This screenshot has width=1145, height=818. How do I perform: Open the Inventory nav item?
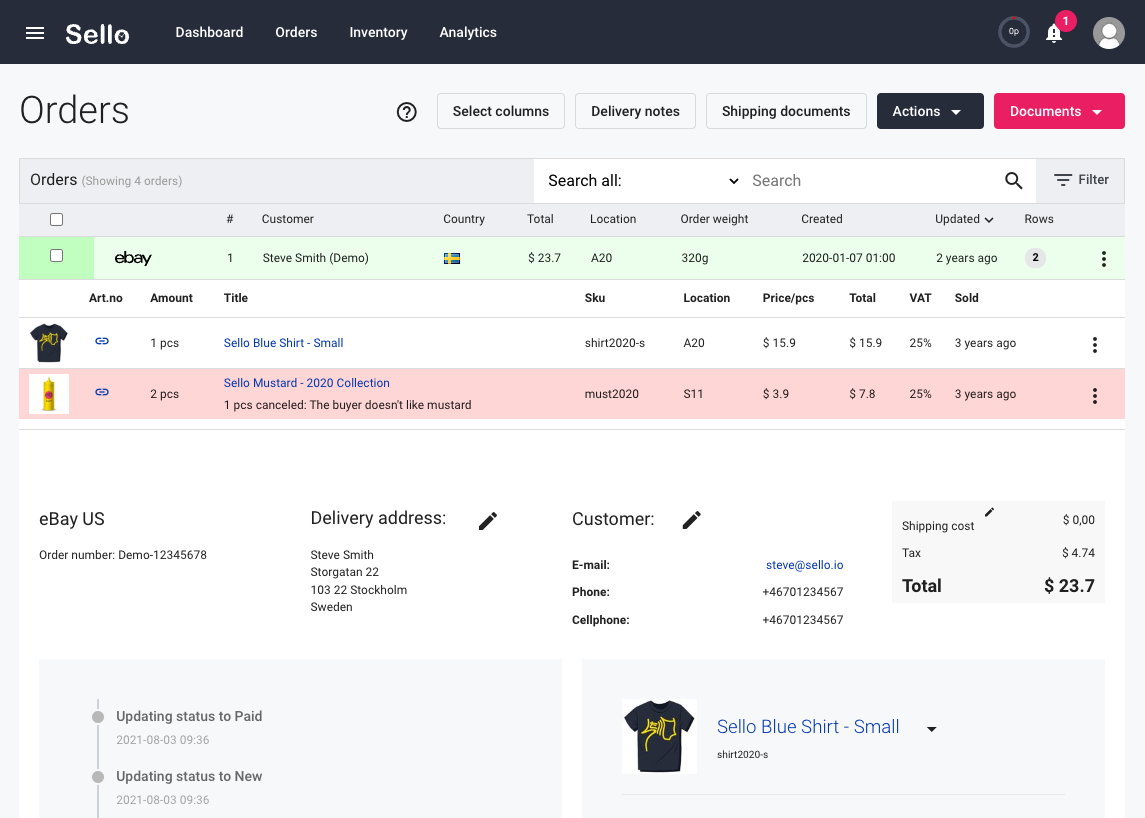[378, 32]
